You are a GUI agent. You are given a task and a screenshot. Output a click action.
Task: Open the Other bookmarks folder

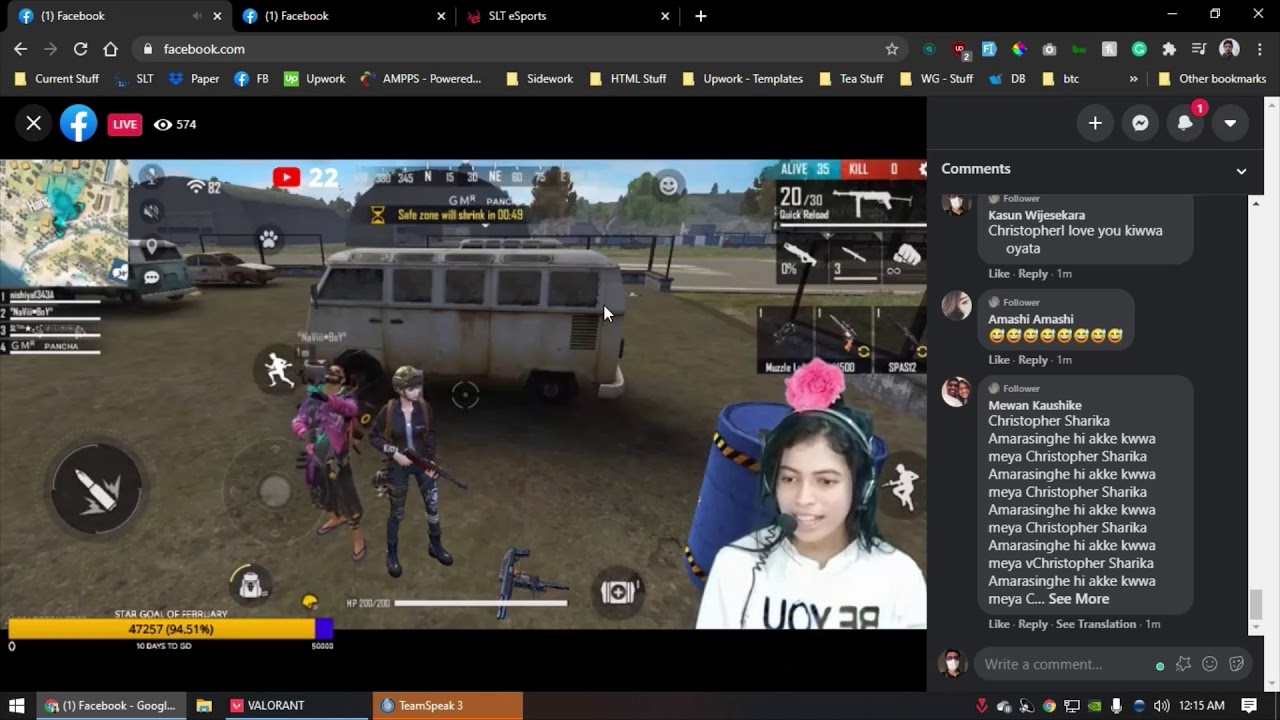pos(1211,78)
